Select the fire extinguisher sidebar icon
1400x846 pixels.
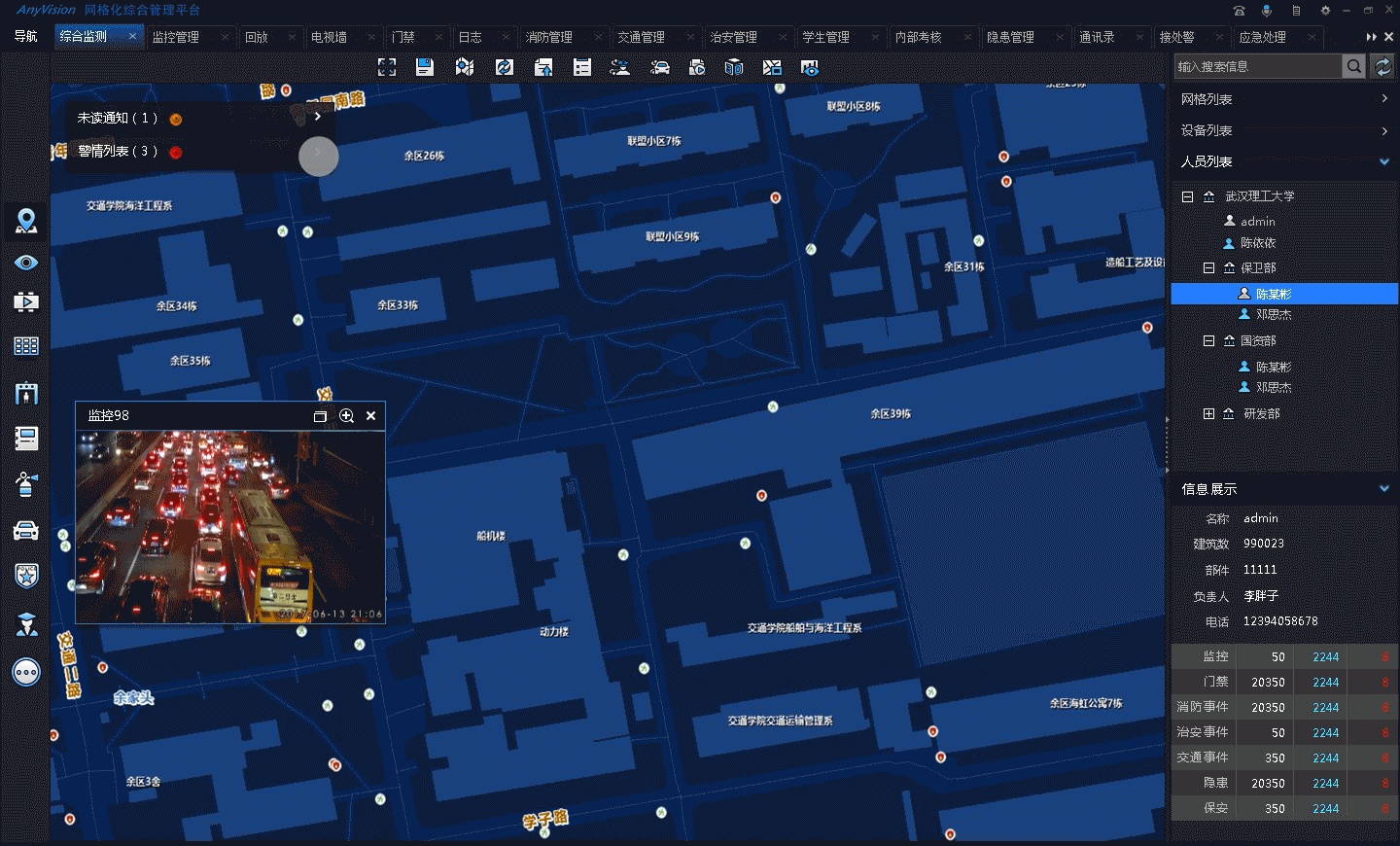(26, 483)
